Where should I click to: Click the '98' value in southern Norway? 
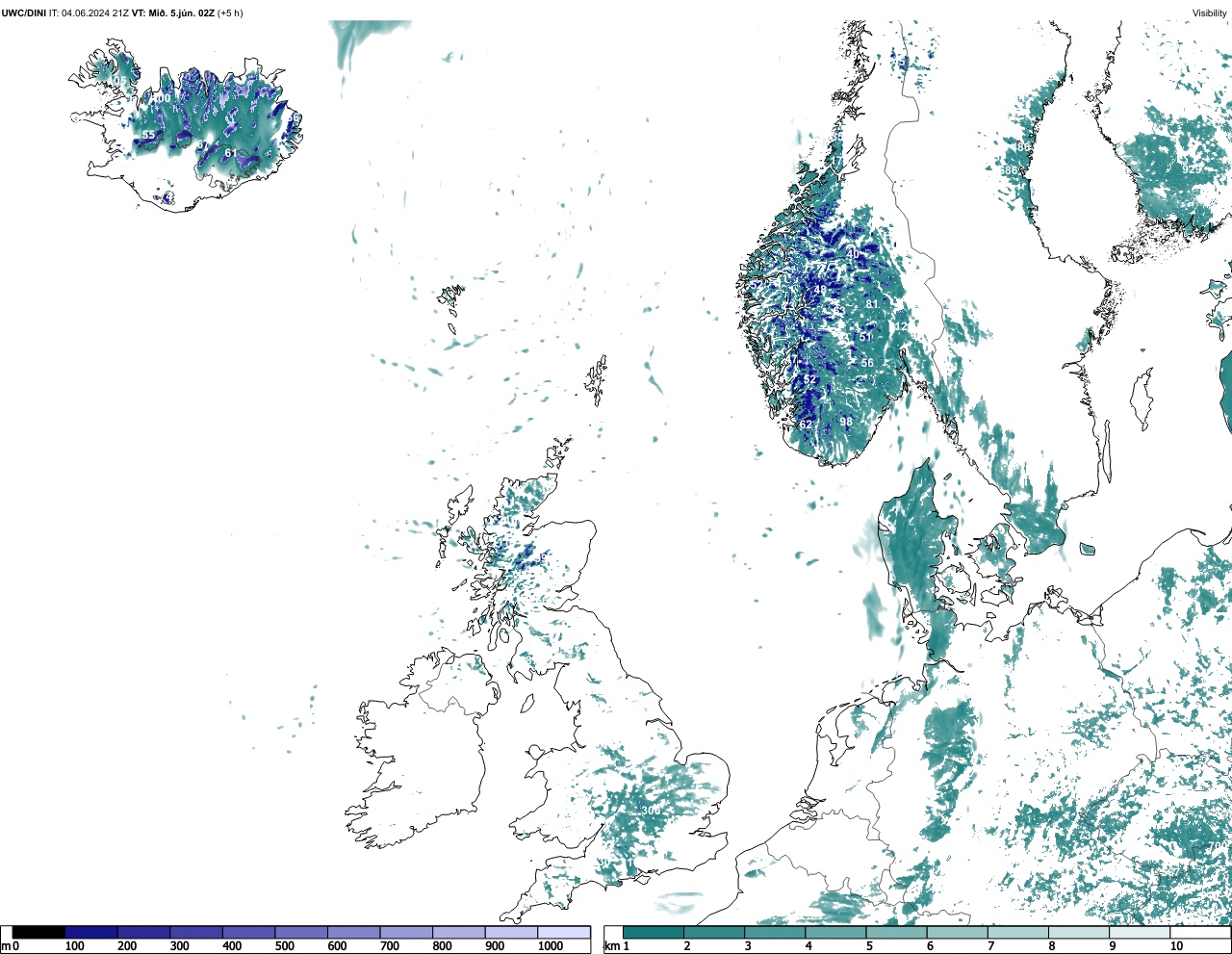[x=846, y=422]
